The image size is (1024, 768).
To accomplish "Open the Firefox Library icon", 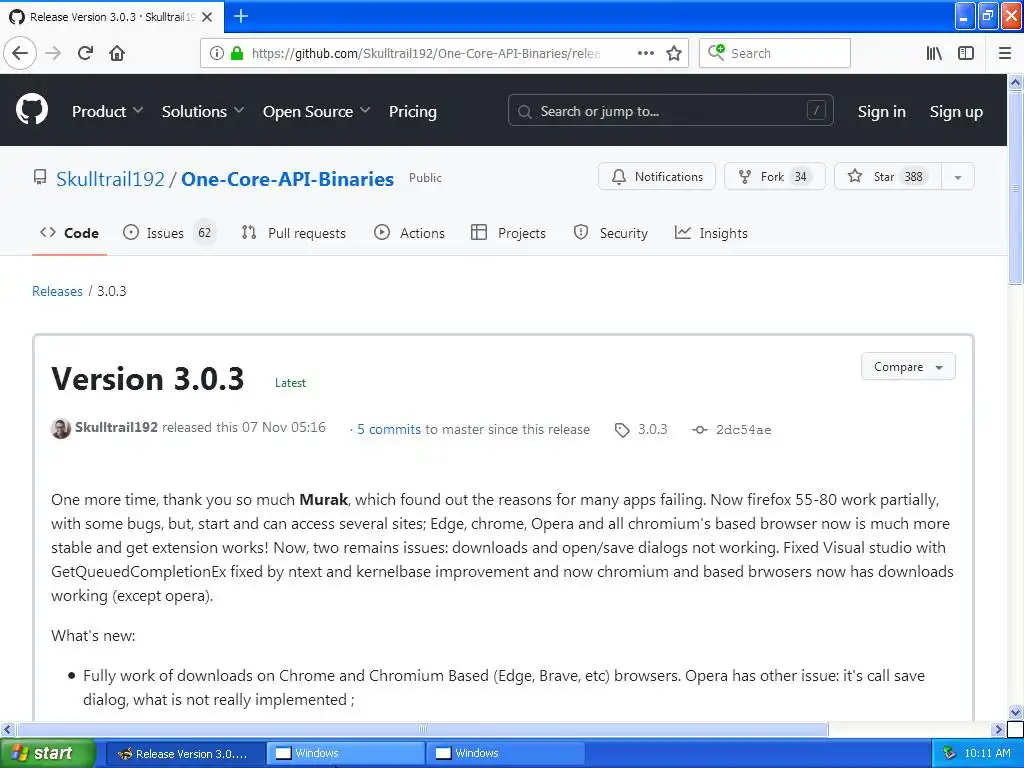I will [x=934, y=53].
